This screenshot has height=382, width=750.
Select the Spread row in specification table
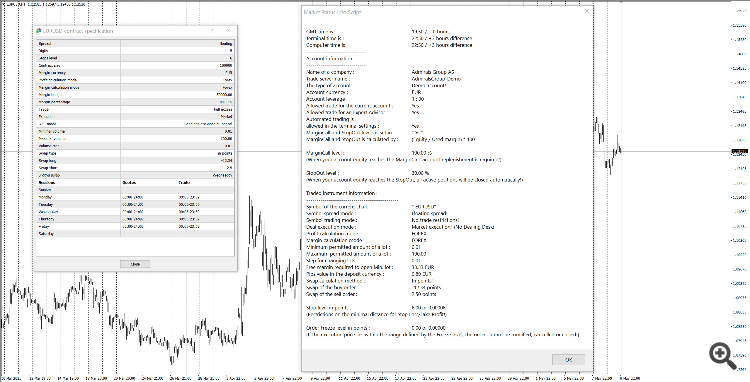(135, 44)
